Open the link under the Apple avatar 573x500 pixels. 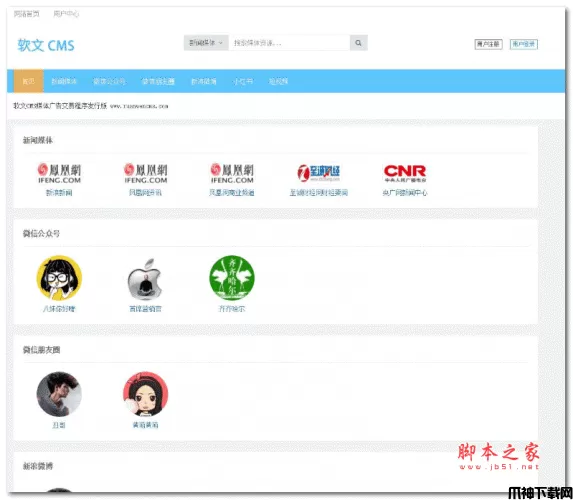coord(145,309)
